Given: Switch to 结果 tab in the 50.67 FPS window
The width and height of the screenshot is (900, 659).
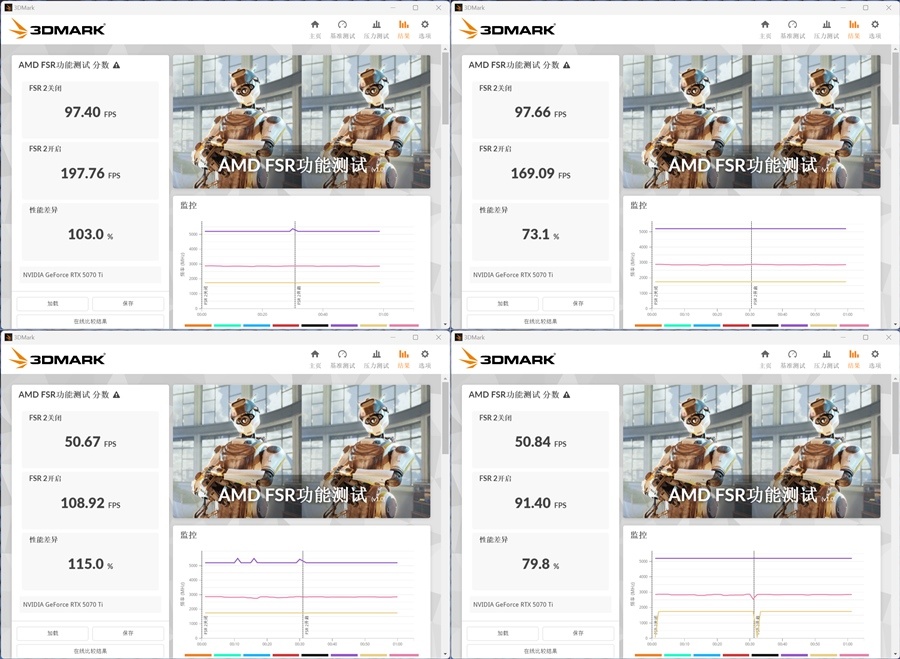Looking at the screenshot, I should tap(404, 358).
